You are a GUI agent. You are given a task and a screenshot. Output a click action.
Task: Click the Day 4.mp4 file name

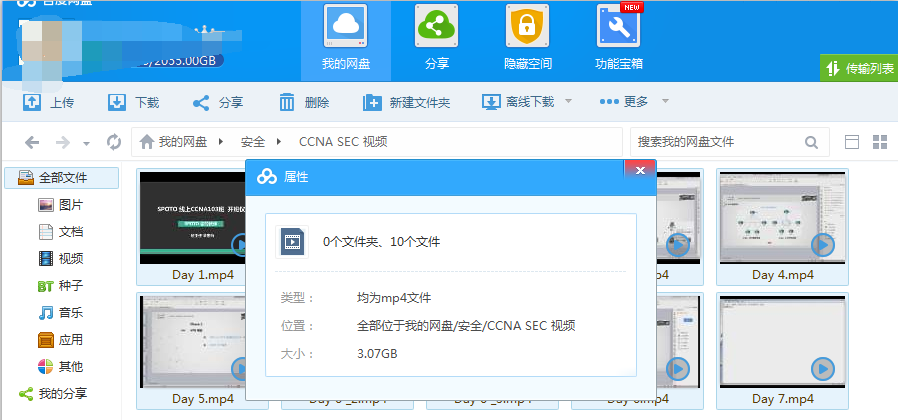783,275
